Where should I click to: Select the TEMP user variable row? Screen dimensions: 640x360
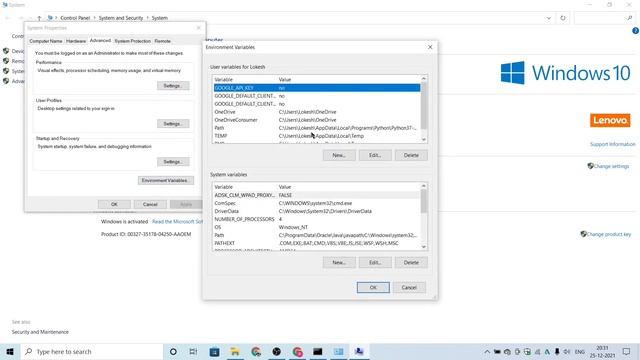[317, 136]
